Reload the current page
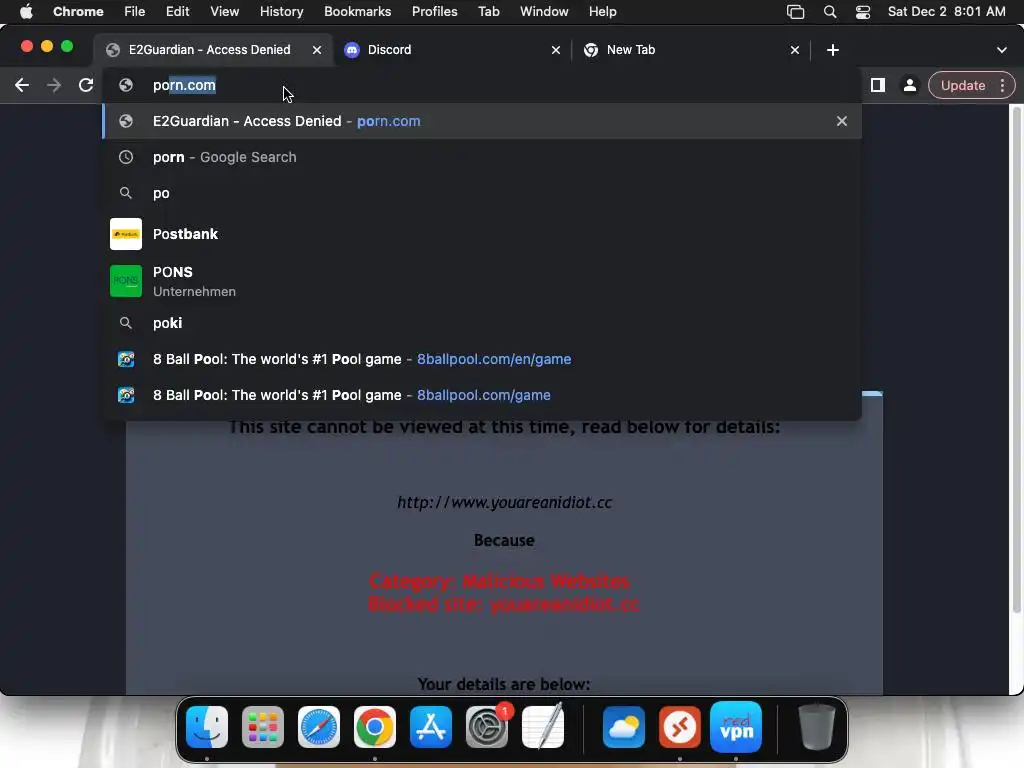The width and height of the screenshot is (1024, 768). coord(86,85)
